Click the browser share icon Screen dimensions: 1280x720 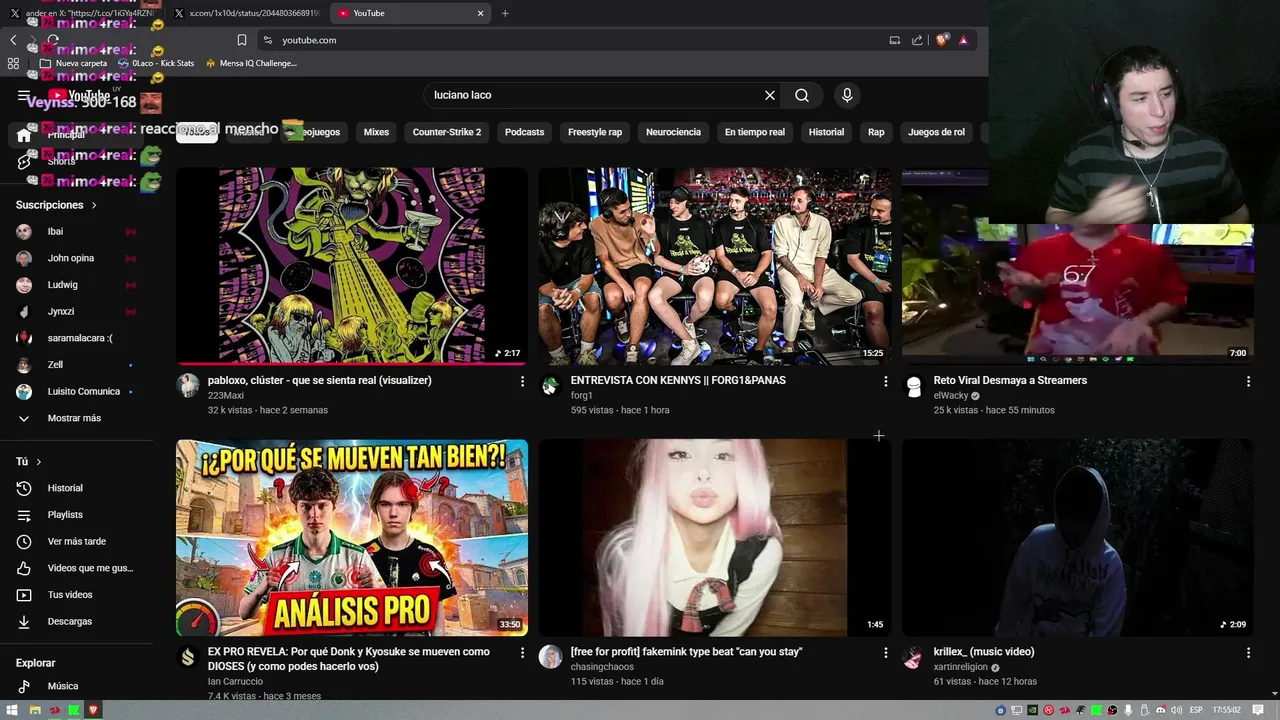(917, 40)
